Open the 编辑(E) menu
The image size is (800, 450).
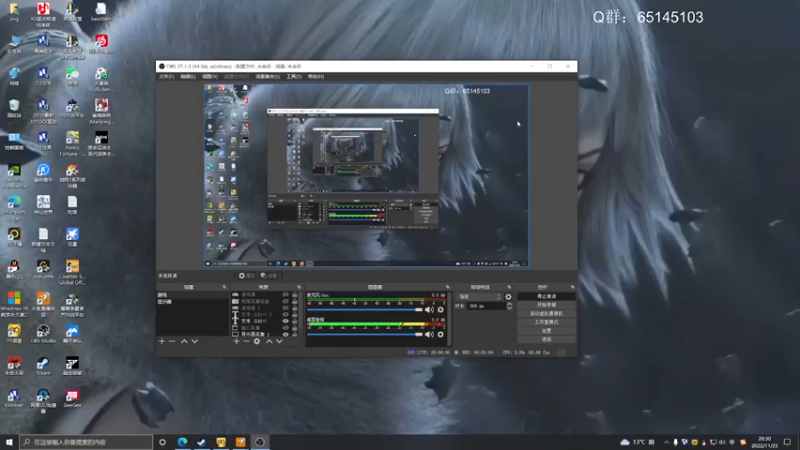click(188, 77)
